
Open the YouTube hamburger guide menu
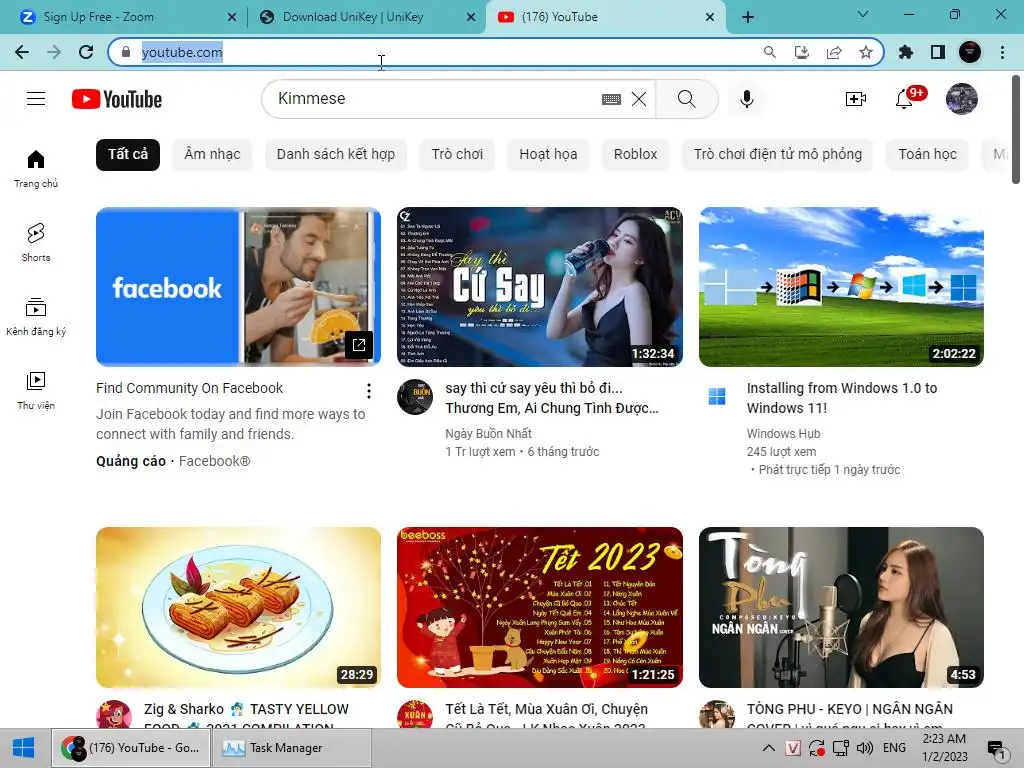[x=36, y=99]
